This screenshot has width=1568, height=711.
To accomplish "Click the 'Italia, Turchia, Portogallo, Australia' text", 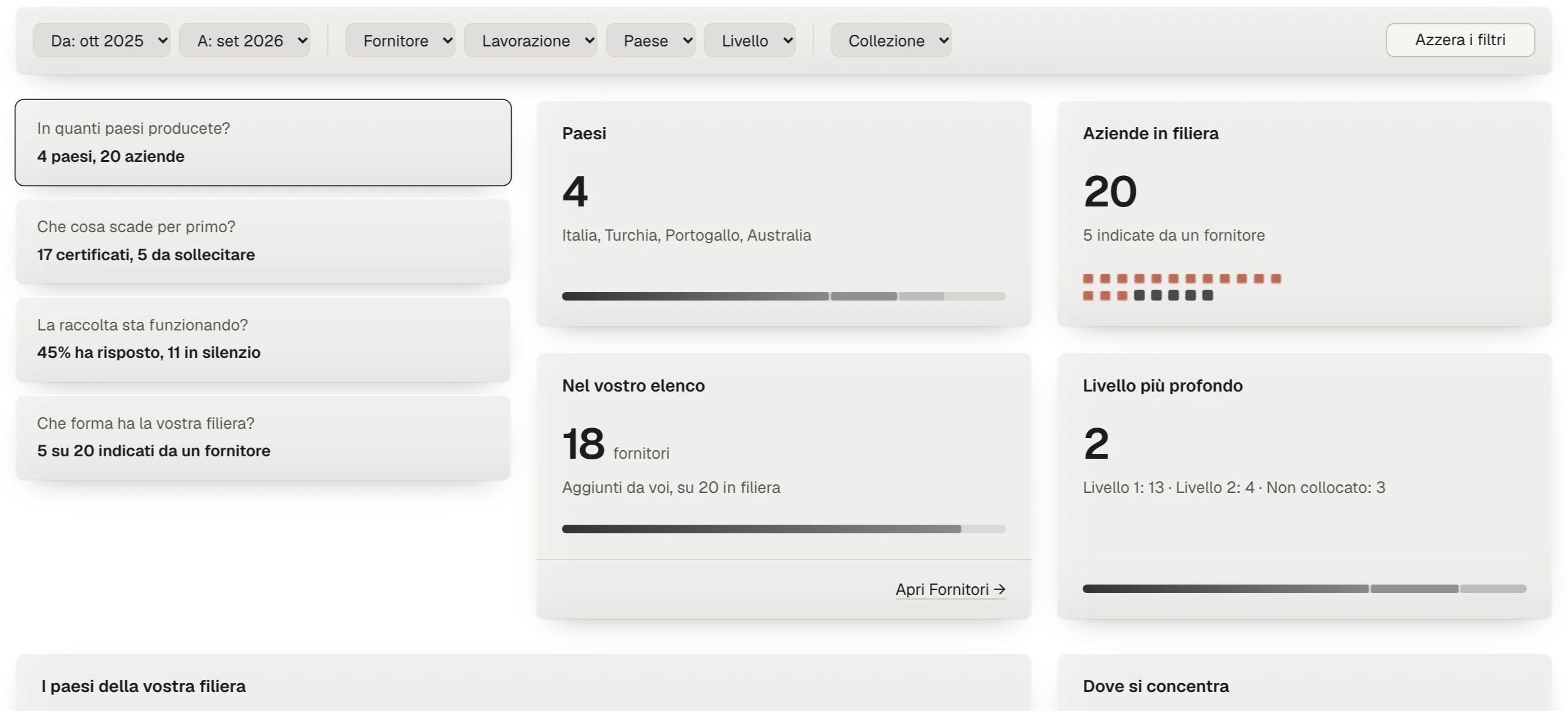I will pos(686,235).
